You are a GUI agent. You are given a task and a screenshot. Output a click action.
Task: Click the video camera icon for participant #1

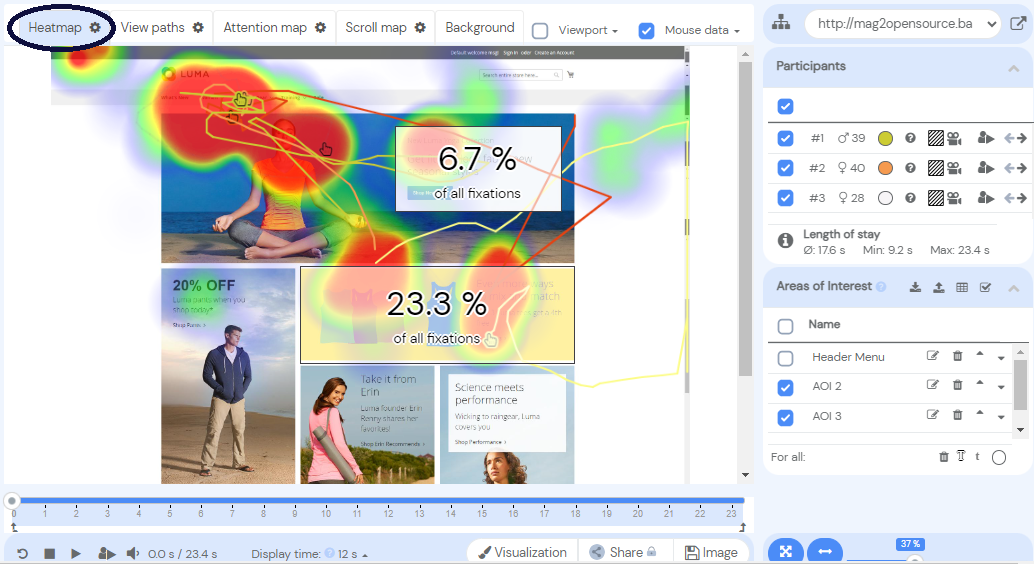pyautogui.click(x=956, y=139)
